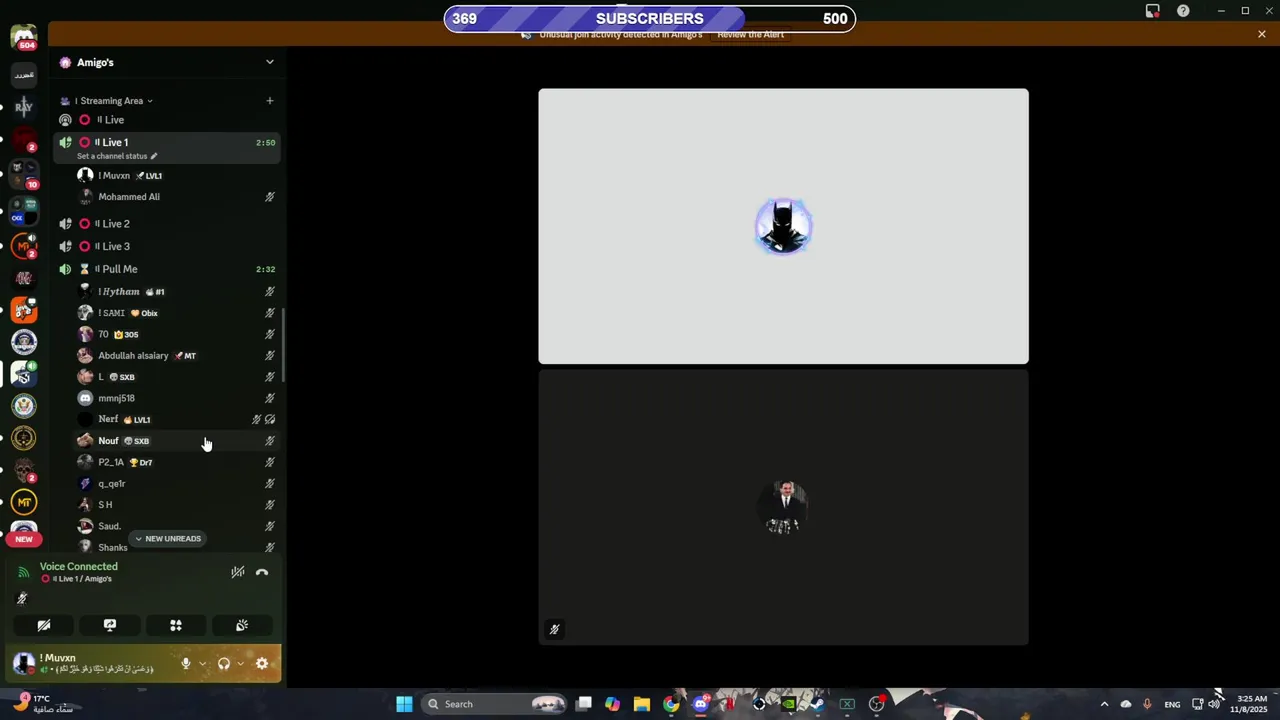Open Steam from the taskbar
1280x720 pixels.
pos(818,704)
